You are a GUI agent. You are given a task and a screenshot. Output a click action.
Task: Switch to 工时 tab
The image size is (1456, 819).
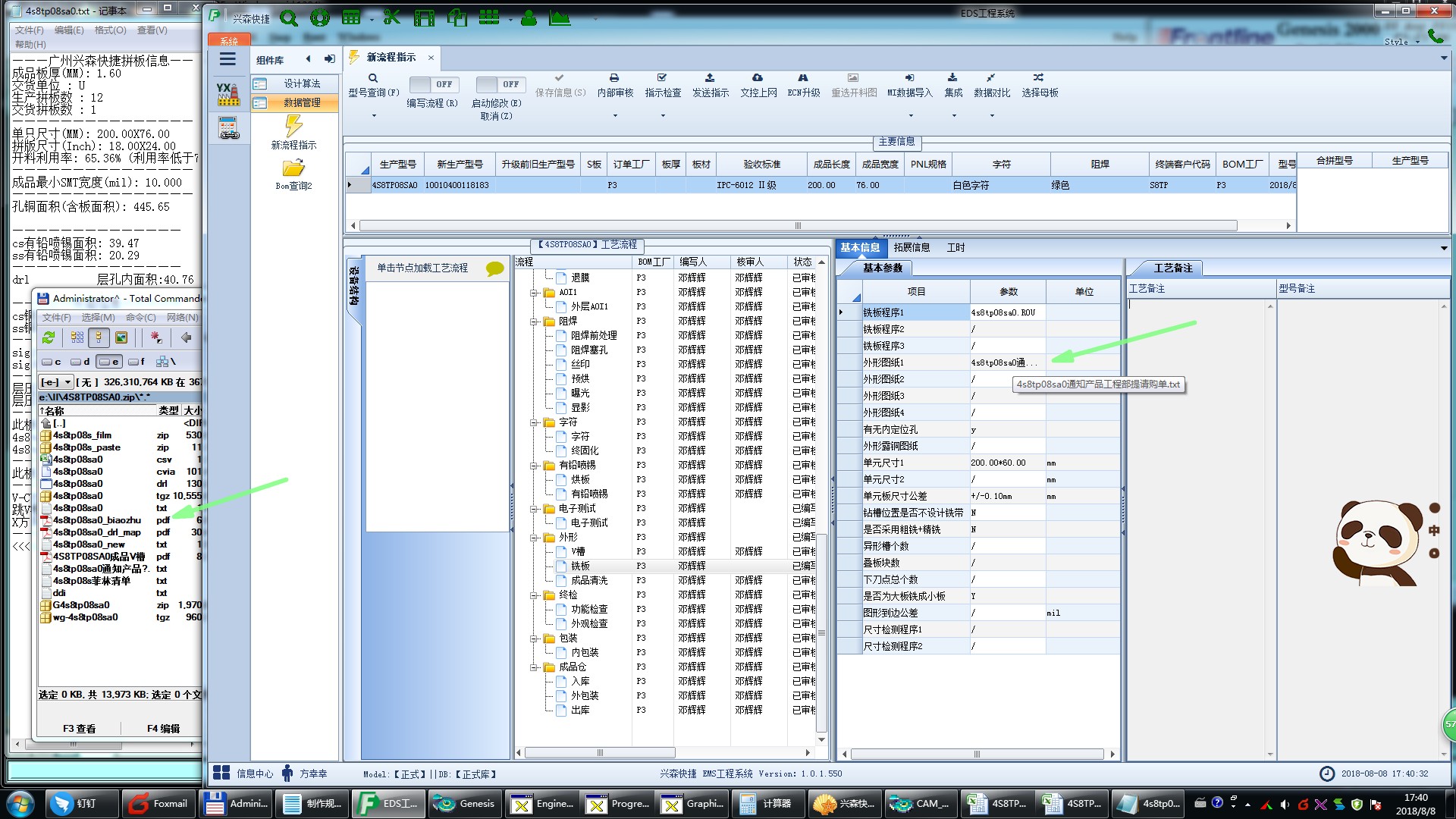click(955, 248)
